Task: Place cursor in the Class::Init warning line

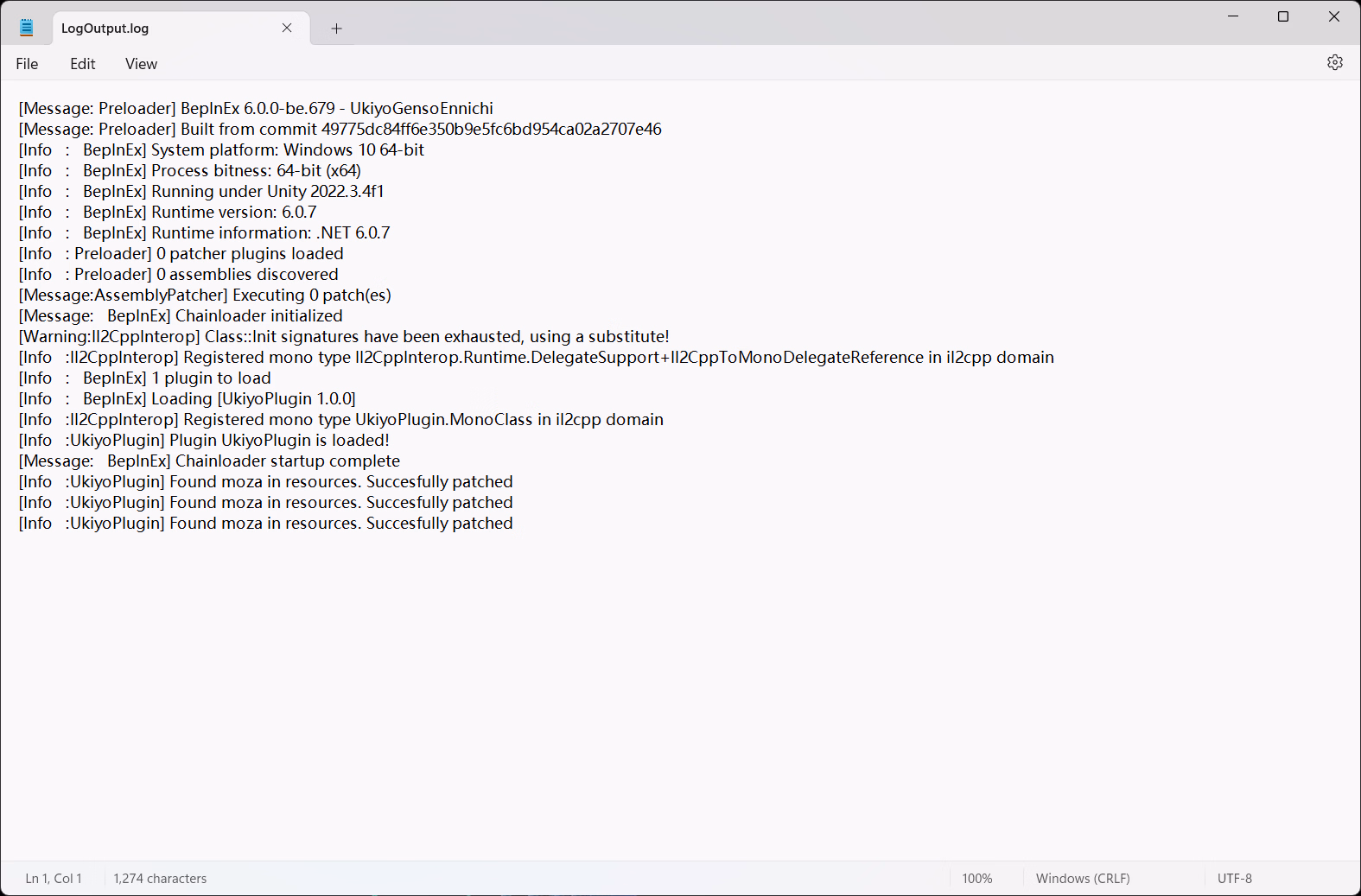Action: pos(432,337)
